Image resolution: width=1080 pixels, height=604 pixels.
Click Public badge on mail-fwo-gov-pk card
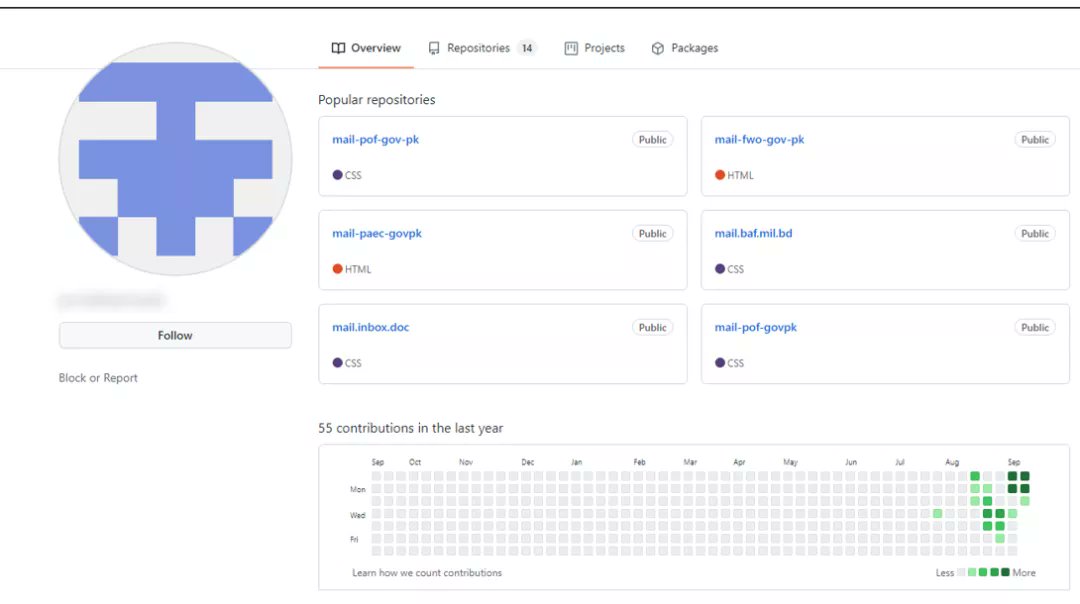(1035, 140)
